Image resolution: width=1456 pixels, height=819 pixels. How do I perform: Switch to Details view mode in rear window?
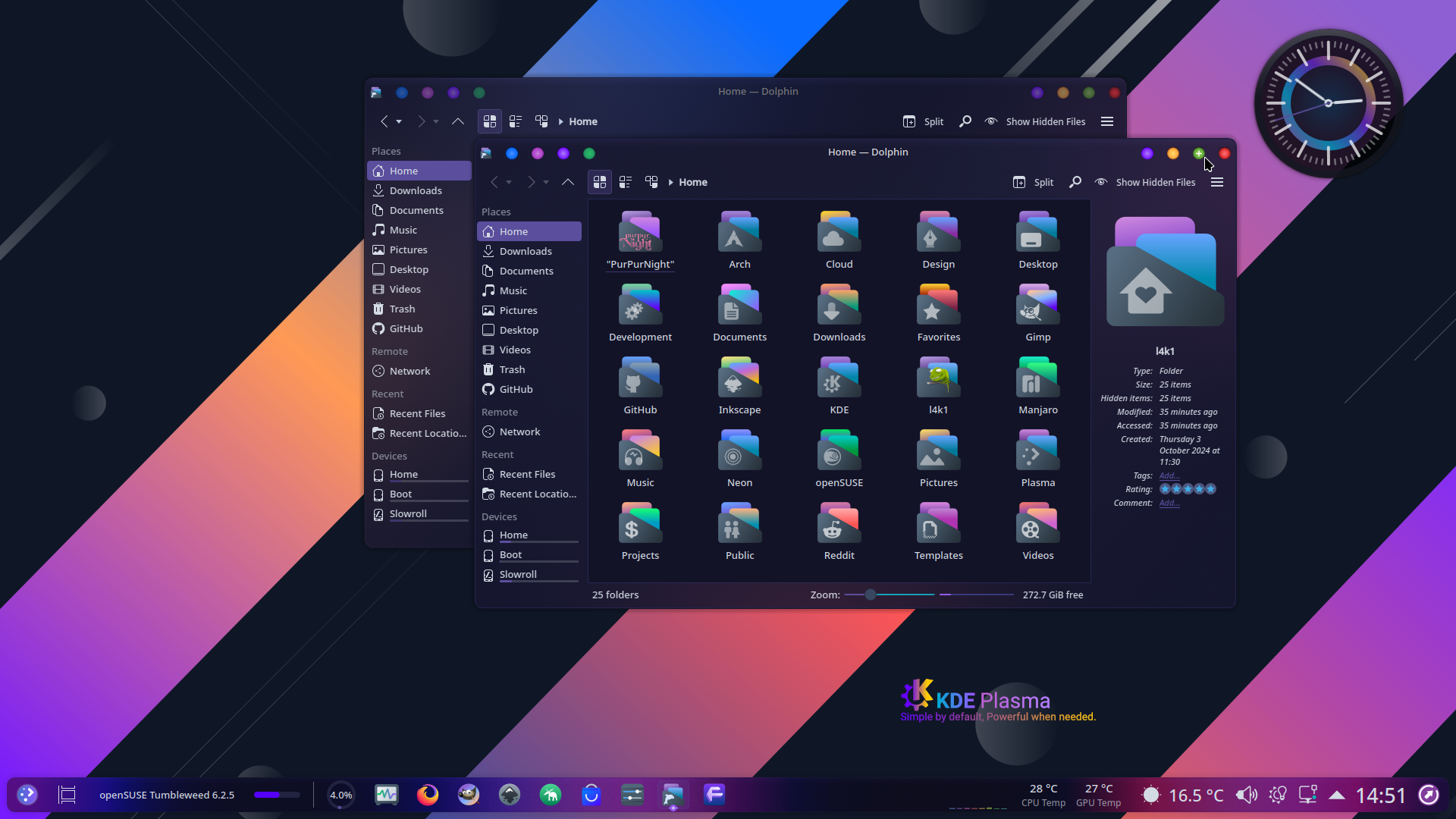pos(541,121)
